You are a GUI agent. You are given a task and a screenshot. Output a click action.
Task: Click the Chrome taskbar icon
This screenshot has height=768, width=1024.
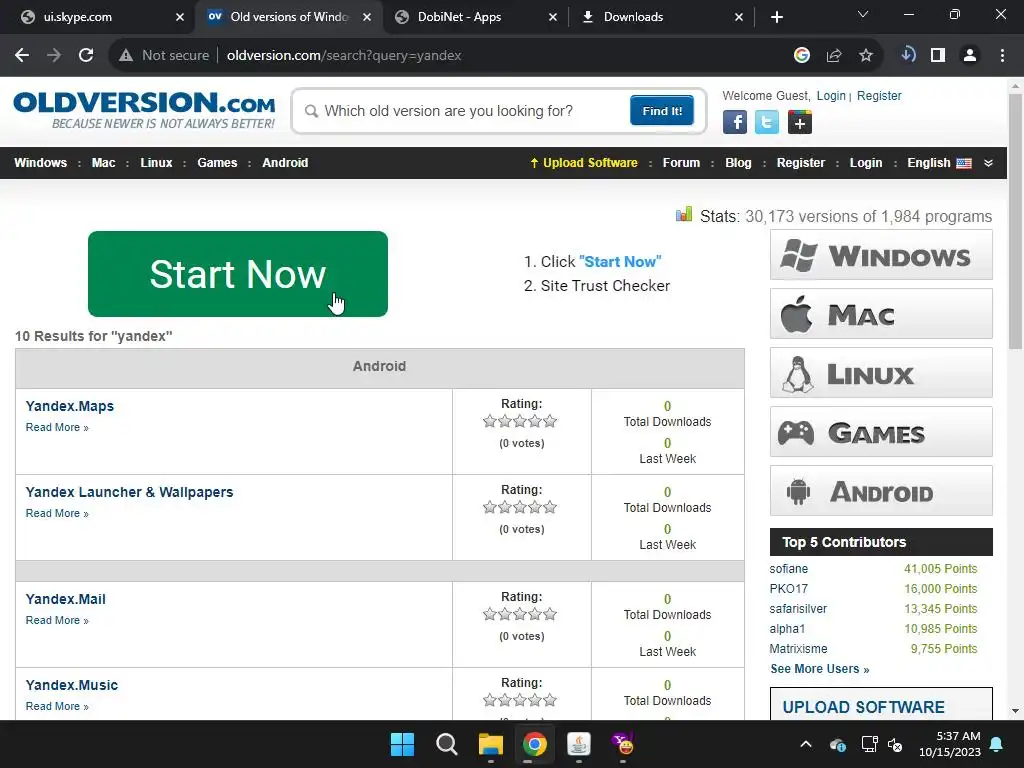coord(534,744)
